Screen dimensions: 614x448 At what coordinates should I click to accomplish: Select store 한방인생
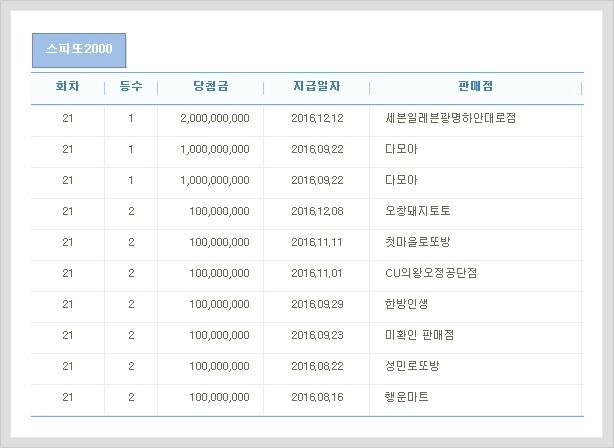[406, 303]
